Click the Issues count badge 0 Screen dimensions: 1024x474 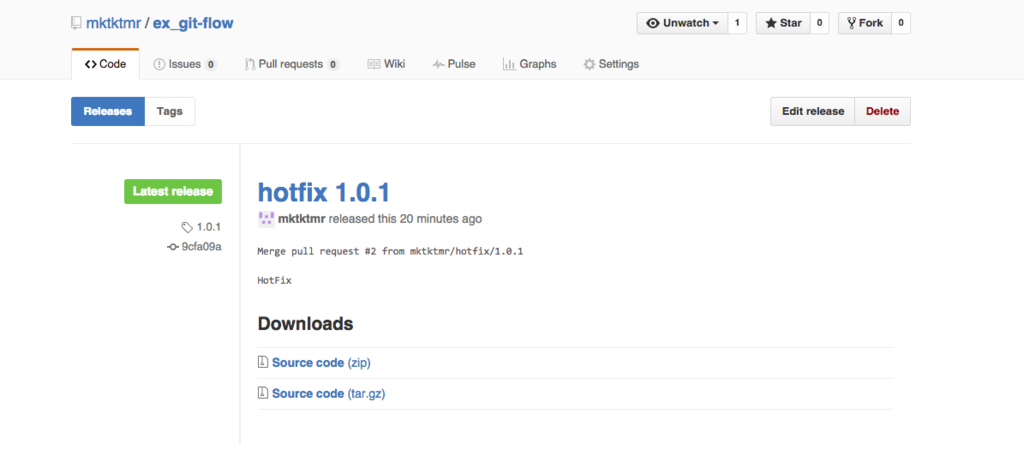coord(210,65)
